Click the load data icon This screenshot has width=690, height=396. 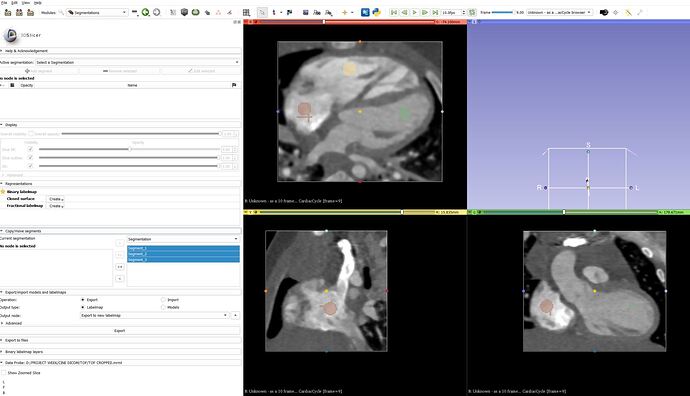8,12
